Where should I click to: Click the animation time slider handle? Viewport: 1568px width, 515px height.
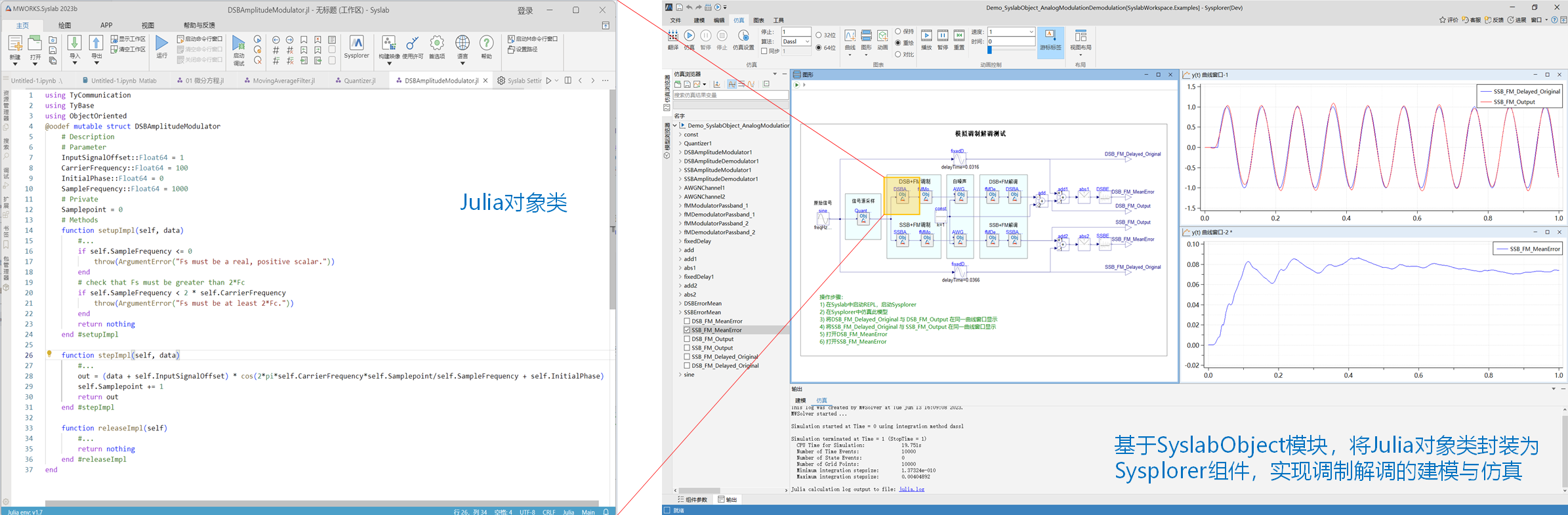989,50
